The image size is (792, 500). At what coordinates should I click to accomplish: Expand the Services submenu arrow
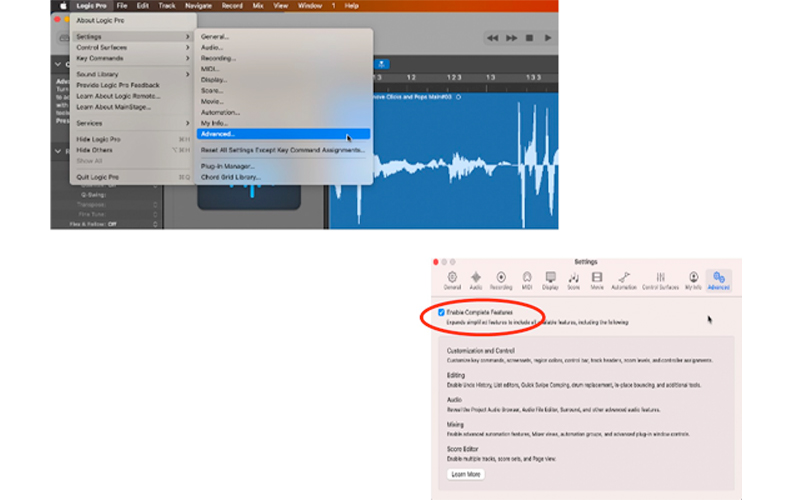187,123
